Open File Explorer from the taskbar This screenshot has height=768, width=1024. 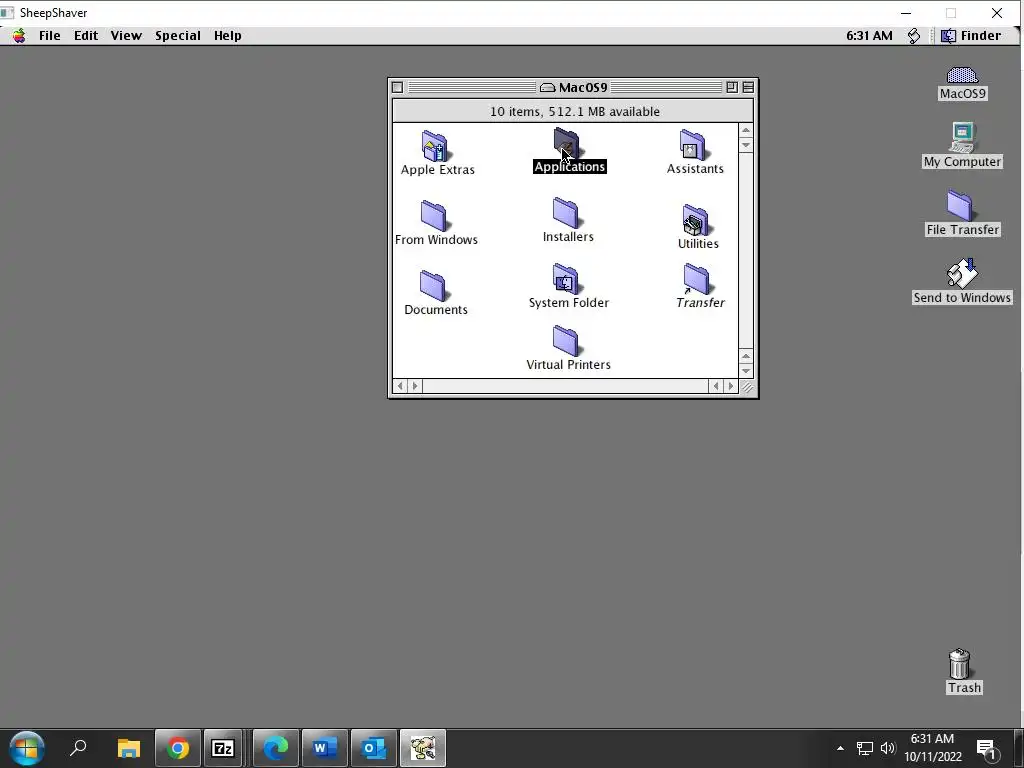129,748
